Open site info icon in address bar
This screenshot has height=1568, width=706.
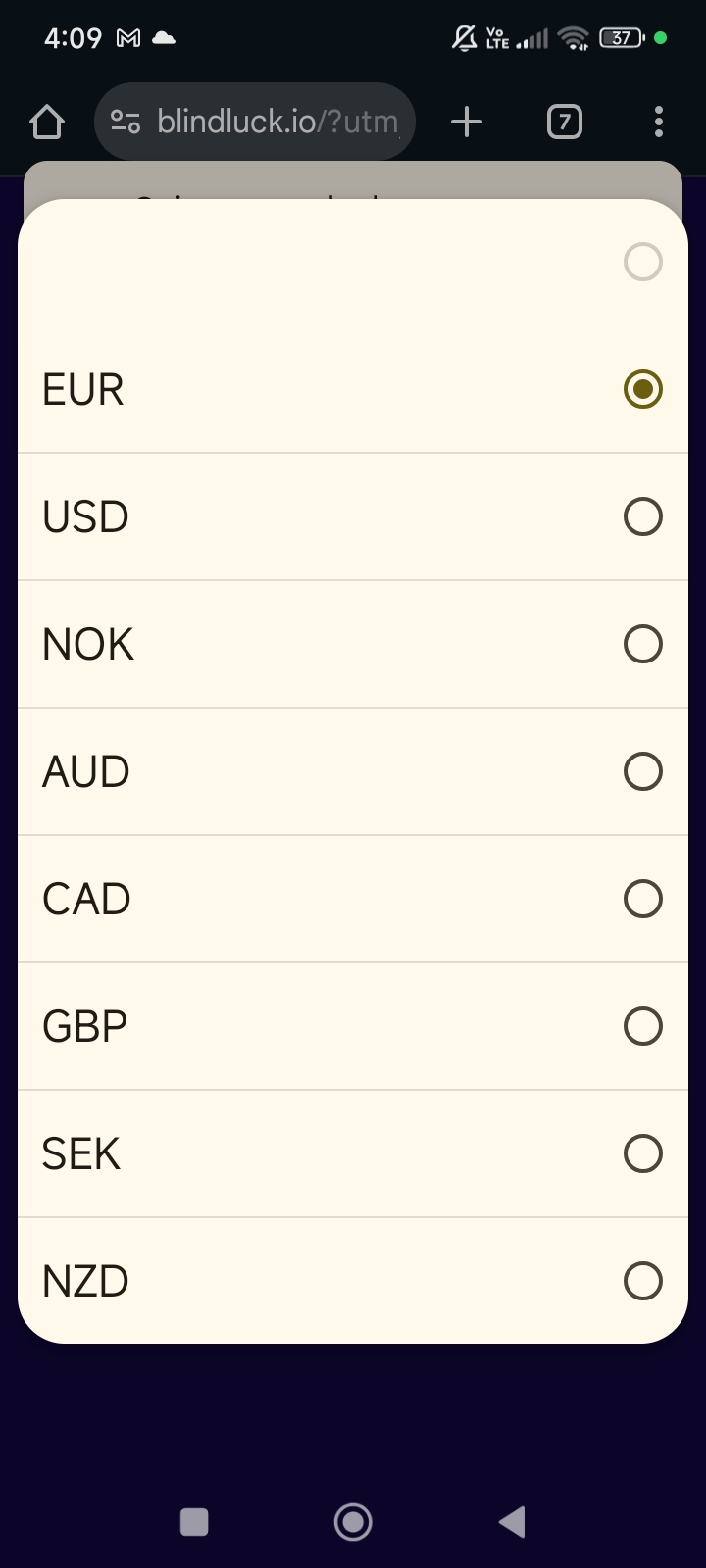pos(126,122)
